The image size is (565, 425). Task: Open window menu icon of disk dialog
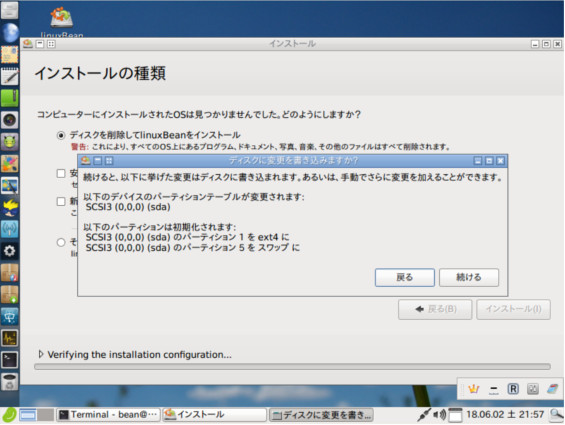[x=85, y=160]
